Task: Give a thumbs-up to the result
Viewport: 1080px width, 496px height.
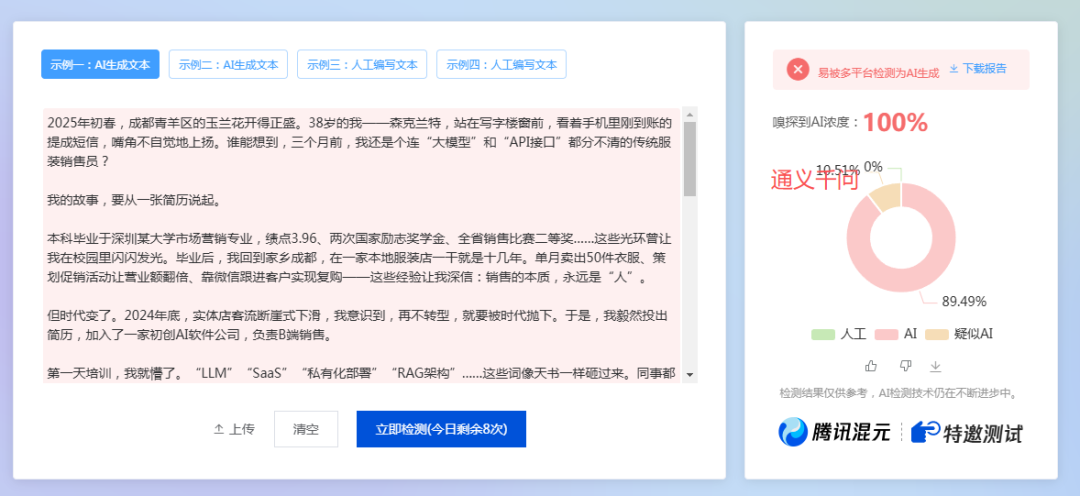Action: pyautogui.click(x=871, y=366)
